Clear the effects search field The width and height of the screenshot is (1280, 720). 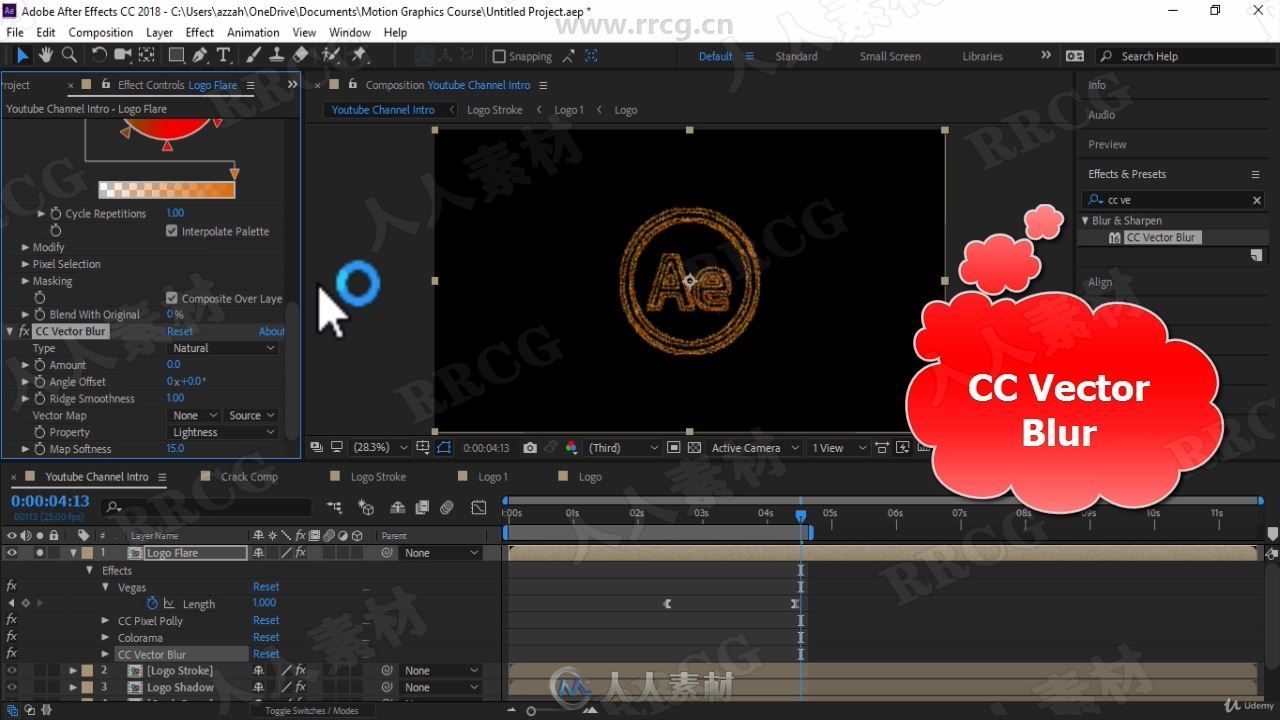1257,200
